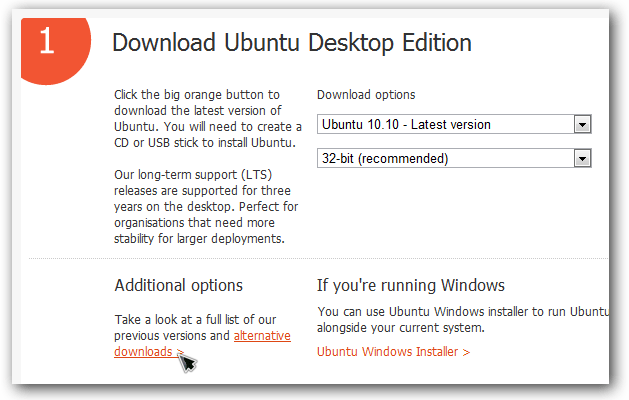Click the 'stability for larger deployments' line

coord(199,239)
